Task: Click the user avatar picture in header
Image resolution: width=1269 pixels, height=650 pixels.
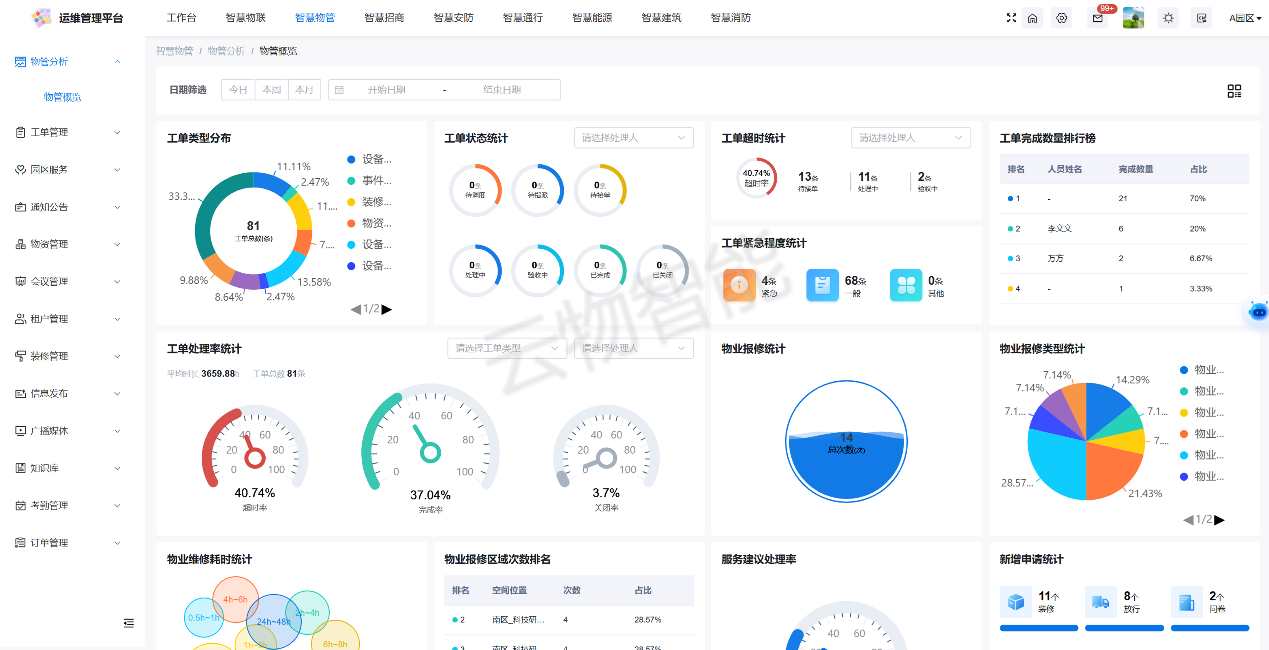Action: pyautogui.click(x=1133, y=18)
